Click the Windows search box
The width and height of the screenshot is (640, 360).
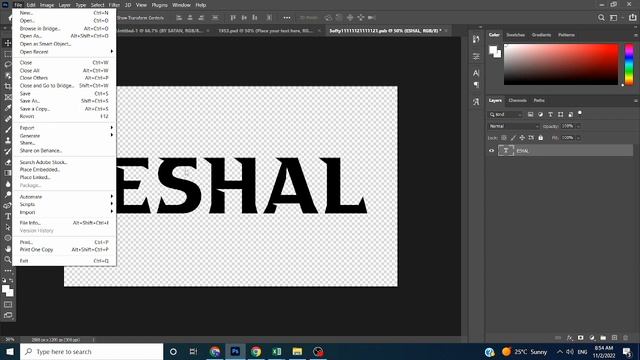(x=91, y=351)
